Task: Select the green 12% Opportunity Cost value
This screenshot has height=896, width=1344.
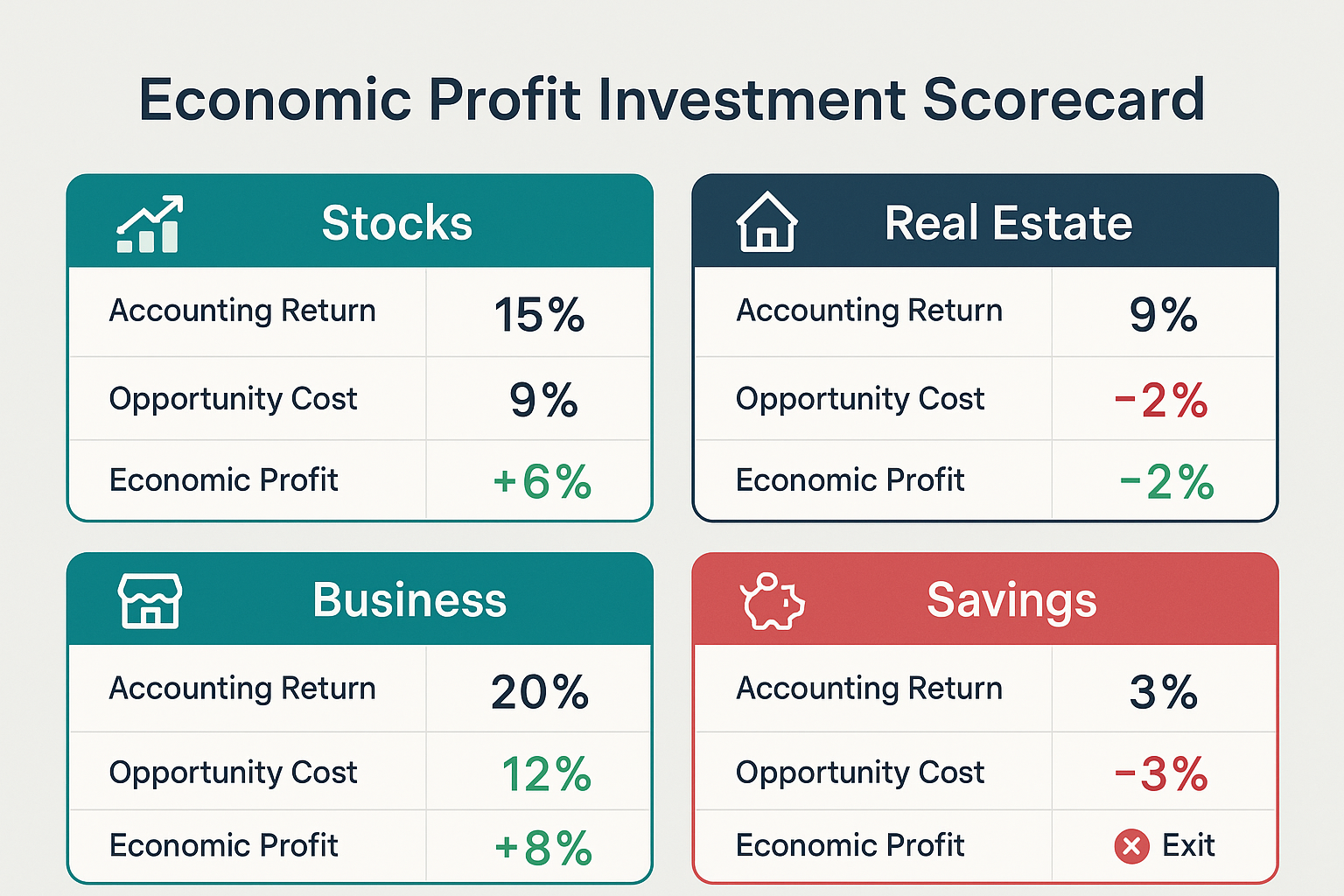Action: click(546, 774)
